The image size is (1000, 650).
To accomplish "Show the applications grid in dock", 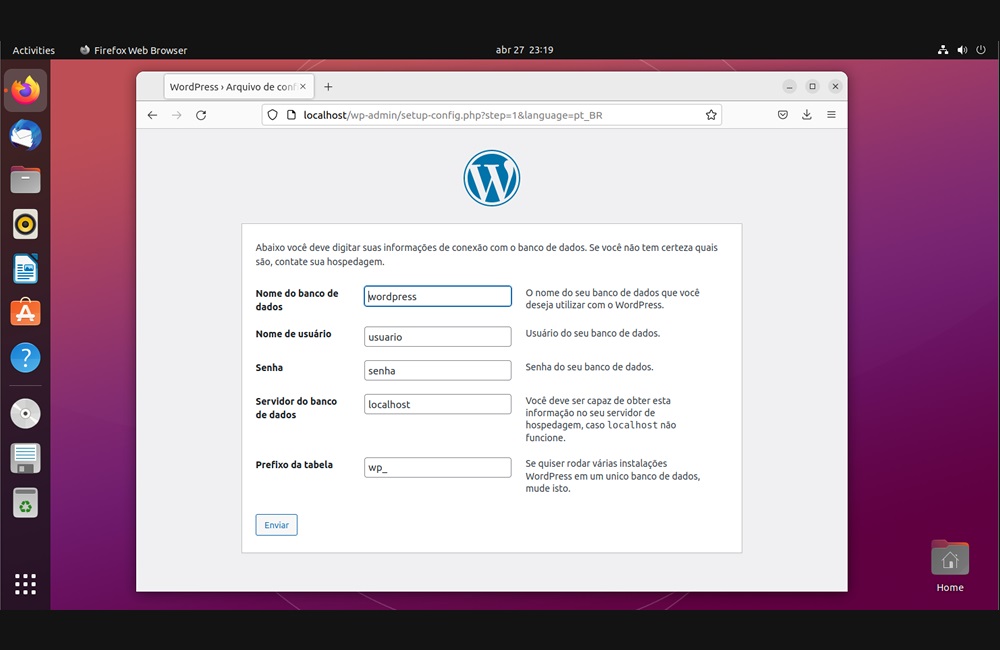I will coord(26,584).
